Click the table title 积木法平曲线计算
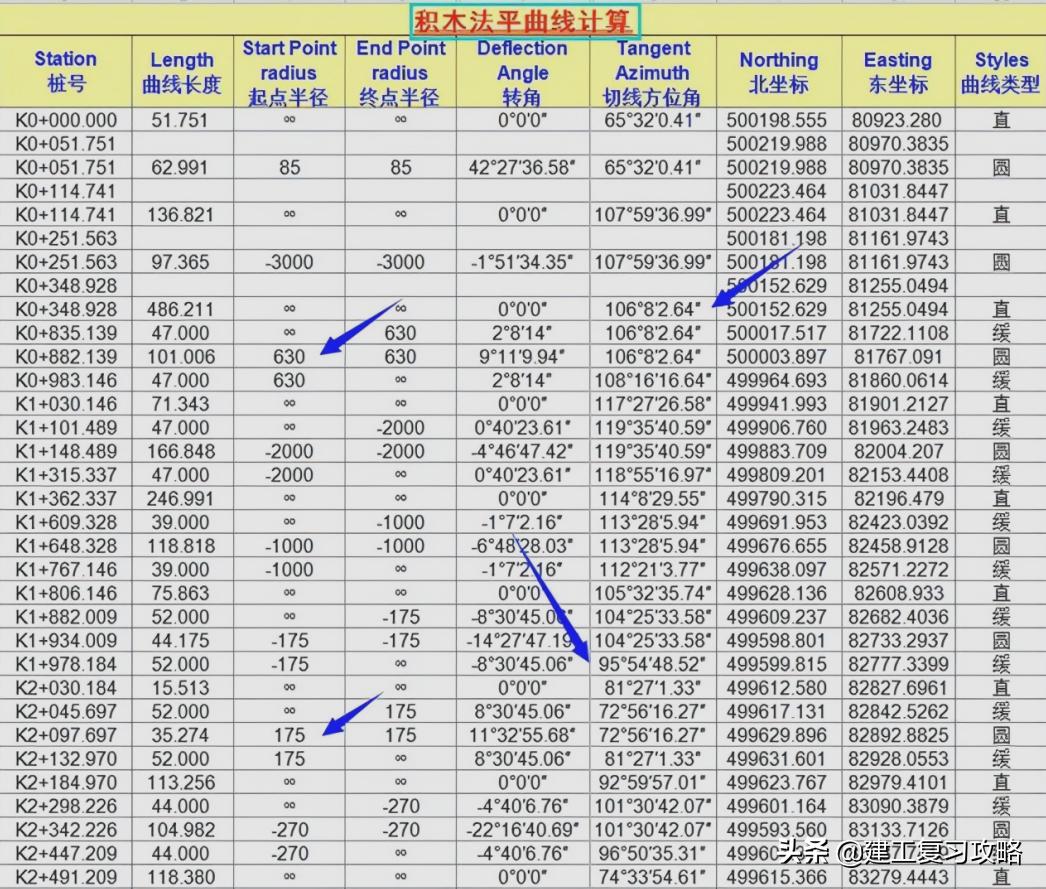Screen dimensions: 1046x889 coord(523,20)
